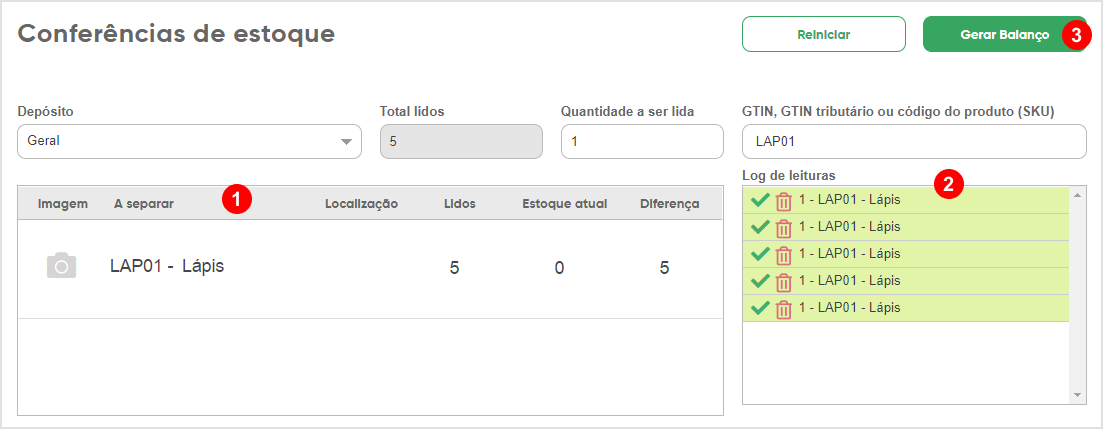Viewport: 1103px width, 429px height.
Task: Focus the Quantidade a ser lida field
Action: point(642,141)
